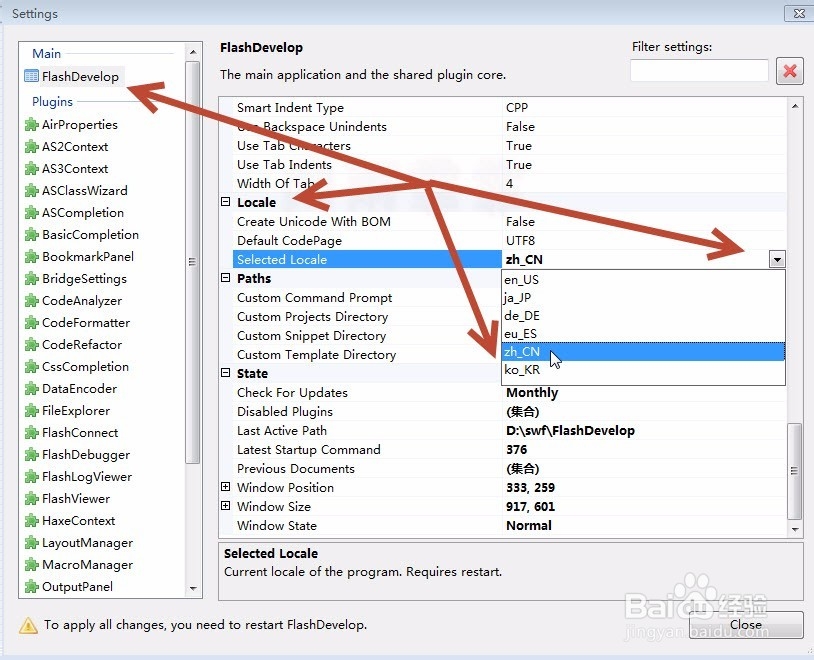The height and width of the screenshot is (660, 814).
Task: Collapse the Paths category
Action: coord(225,278)
